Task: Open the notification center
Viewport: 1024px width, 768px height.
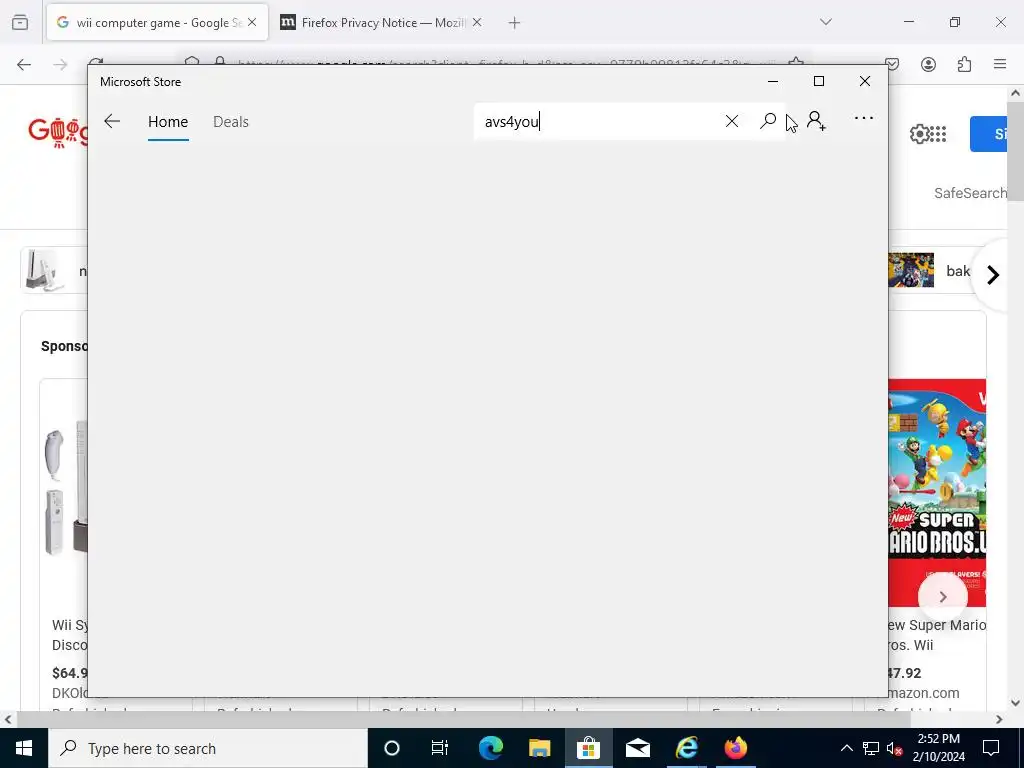Action: (991, 748)
